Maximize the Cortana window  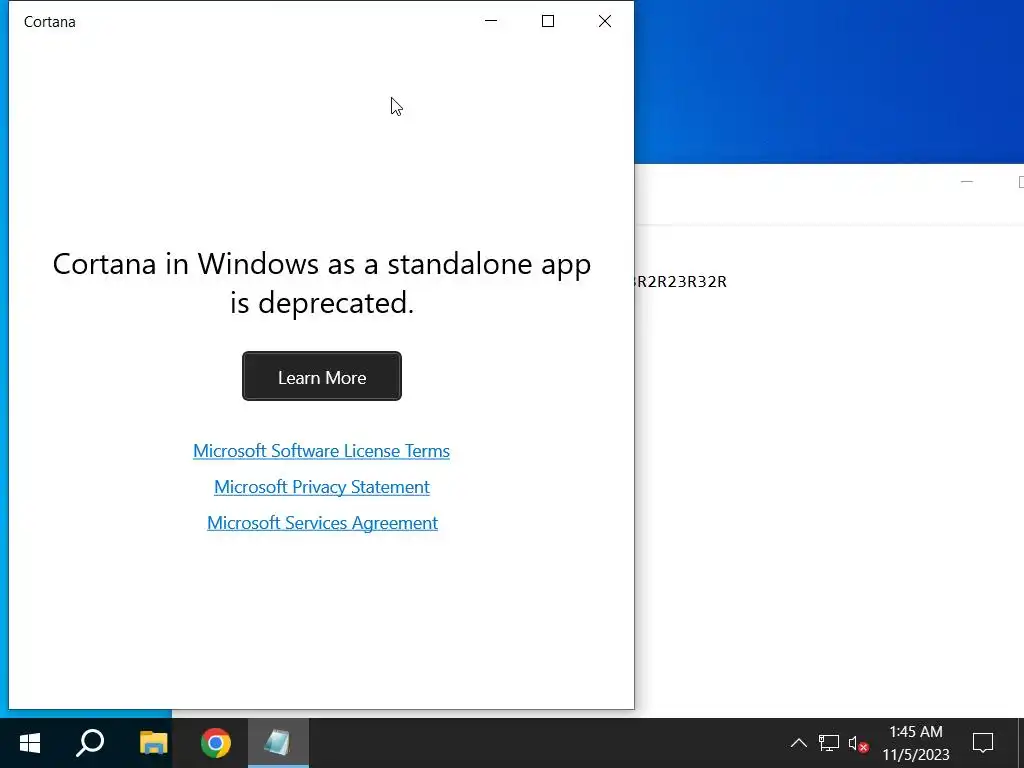[548, 21]
